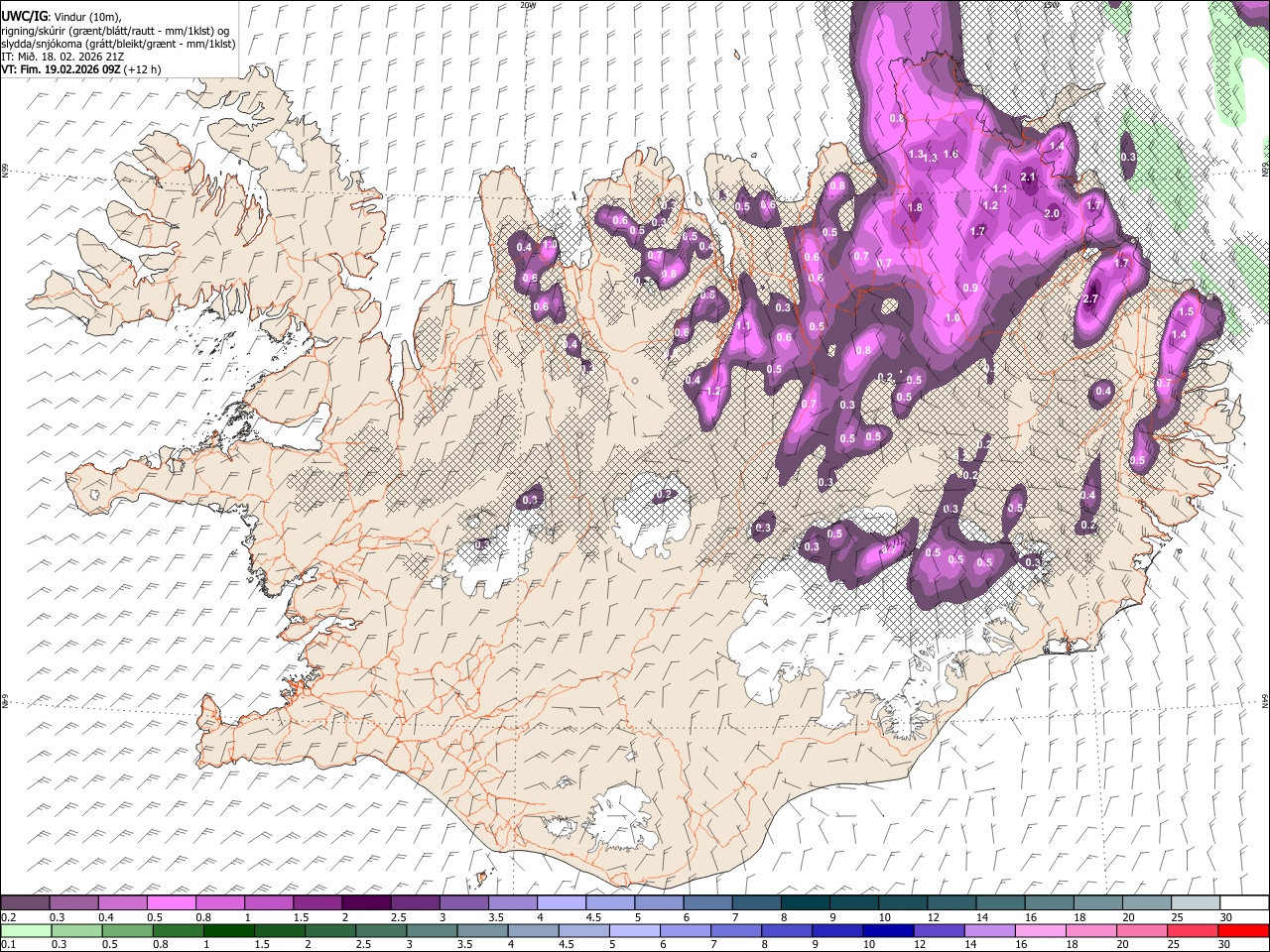
Task: Click the 0.2 value on the central glacier
Action: (x=665, y=494)
